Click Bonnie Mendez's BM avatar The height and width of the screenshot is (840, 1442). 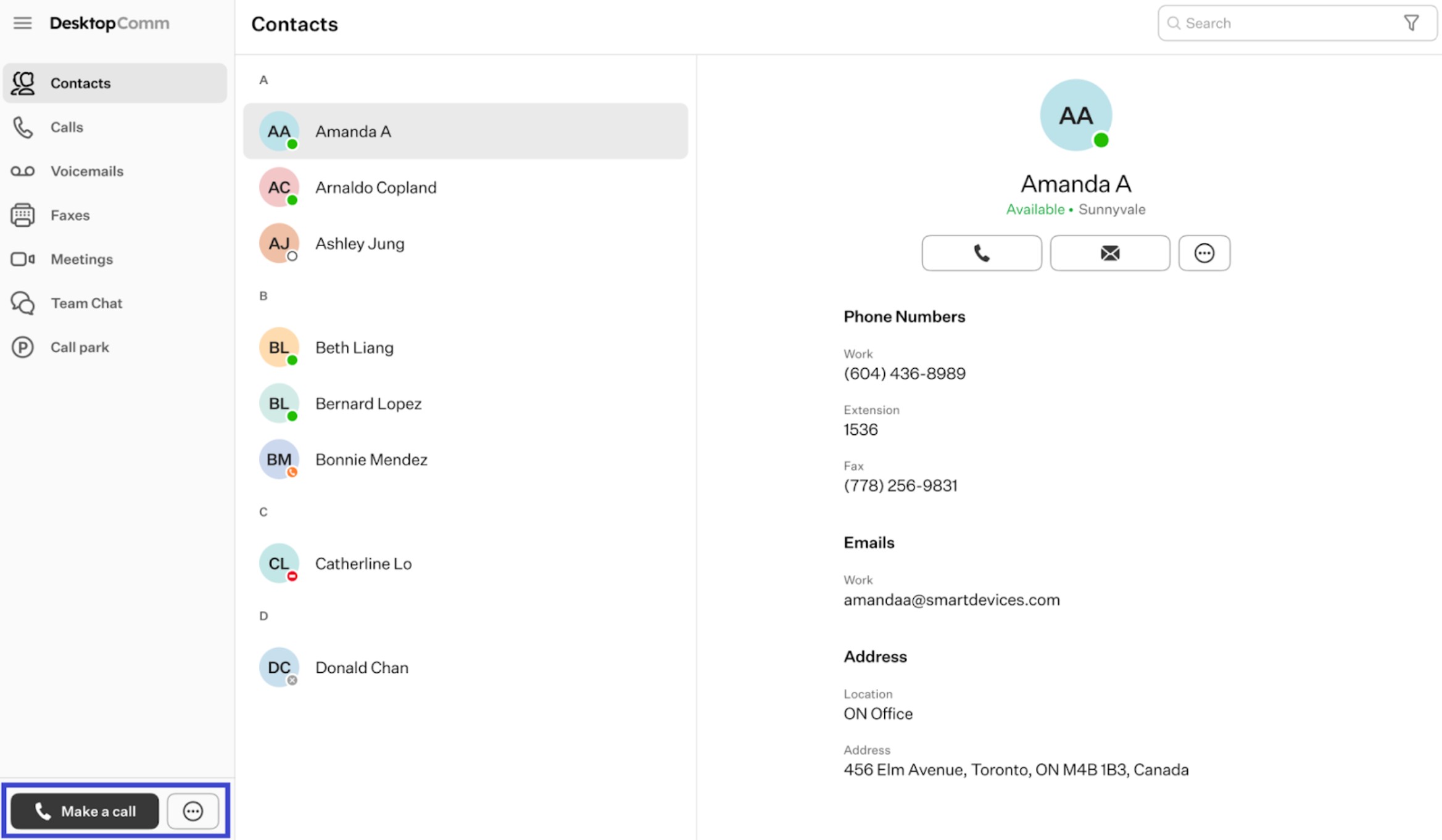[x=279, y=459]
